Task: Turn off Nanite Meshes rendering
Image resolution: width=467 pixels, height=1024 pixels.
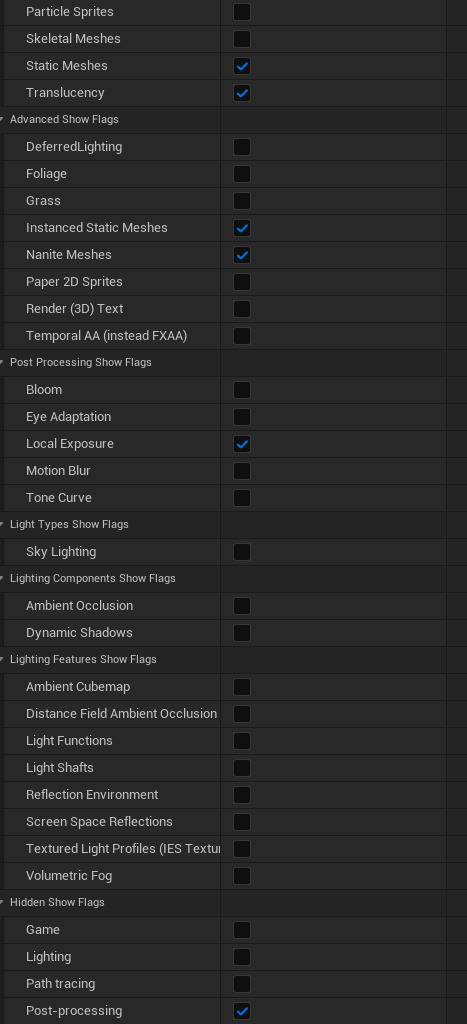Action: click(242, 255)
